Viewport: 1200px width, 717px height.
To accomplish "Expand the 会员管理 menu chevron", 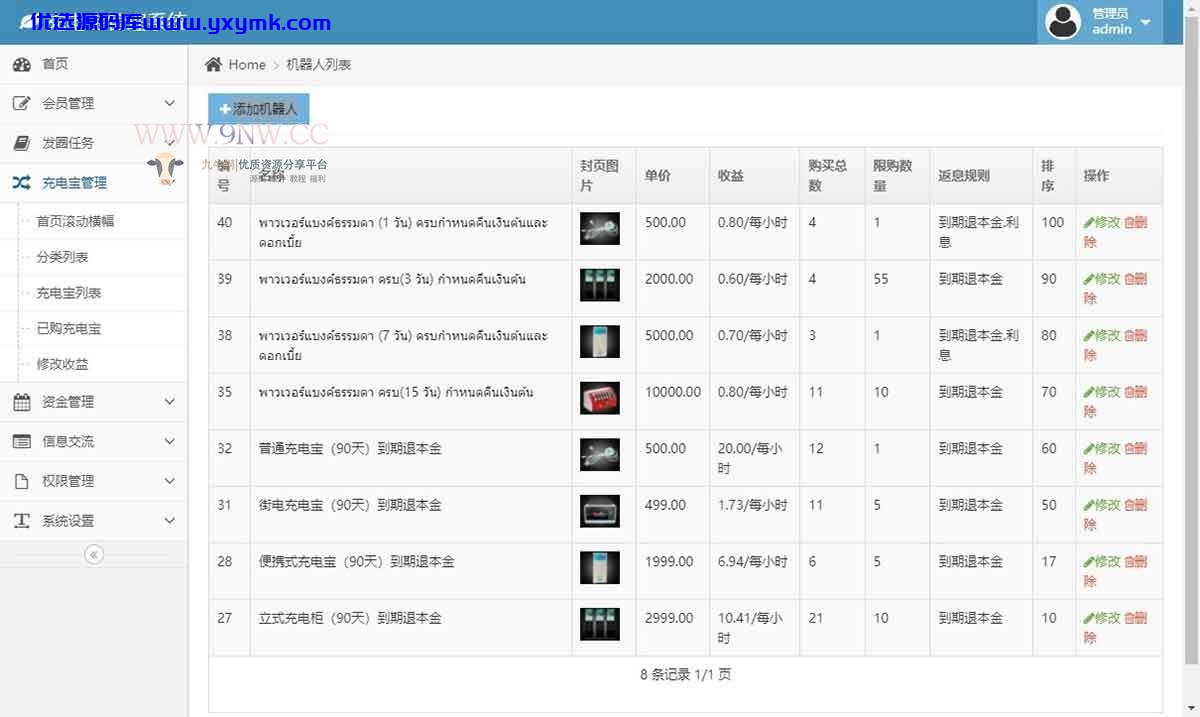I will [169, 103].
